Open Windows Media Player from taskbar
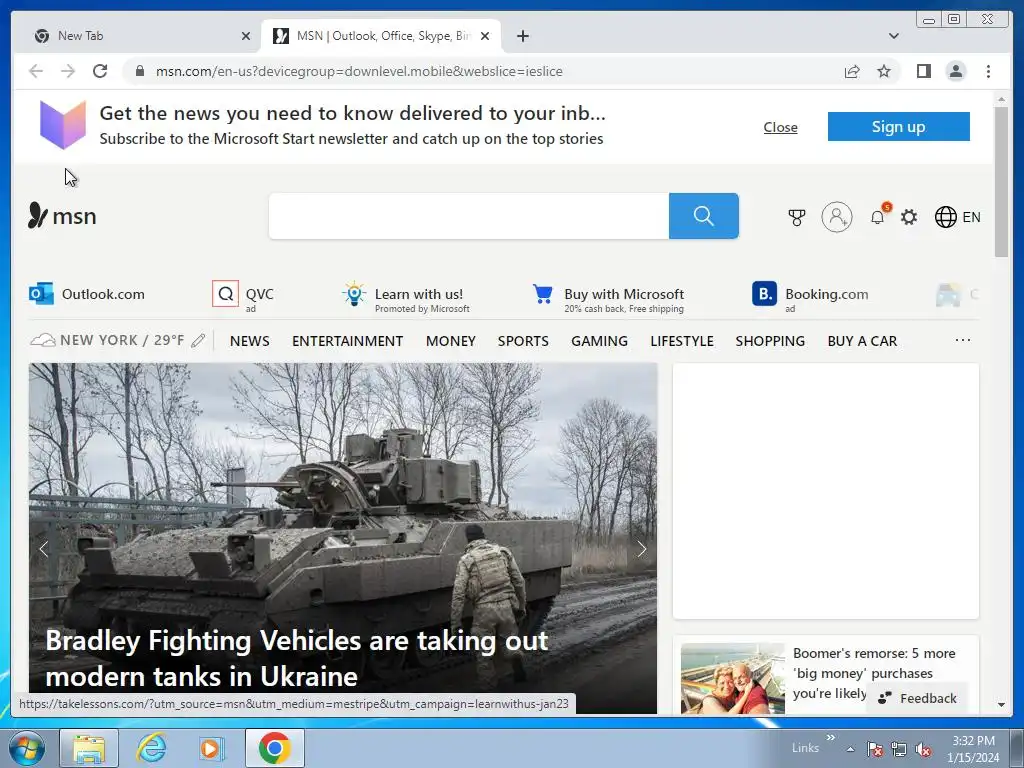Screen dimensions: 1024x768 click(212, 748)
